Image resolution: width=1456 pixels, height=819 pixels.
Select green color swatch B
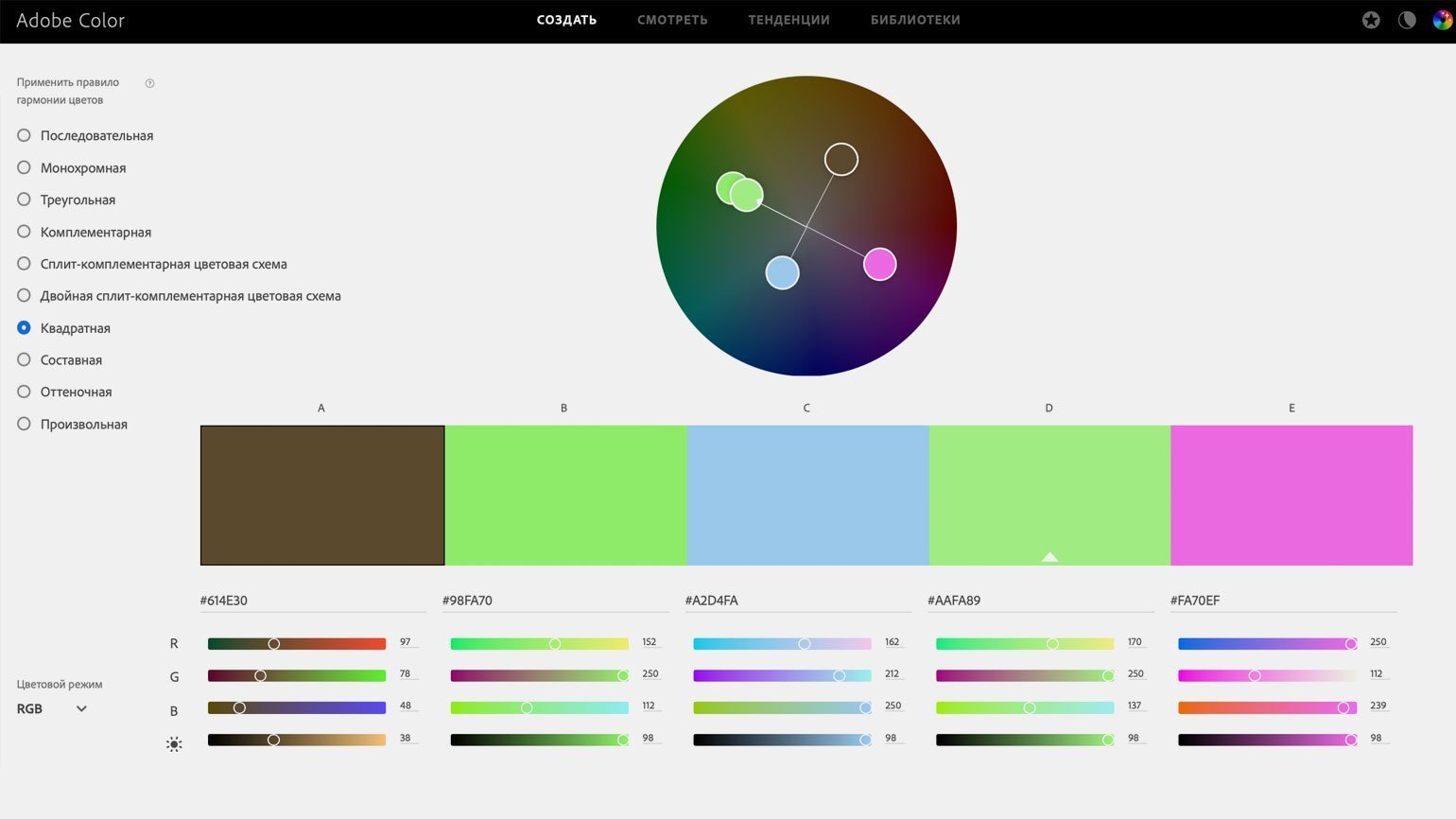click(x=565, y=496)
